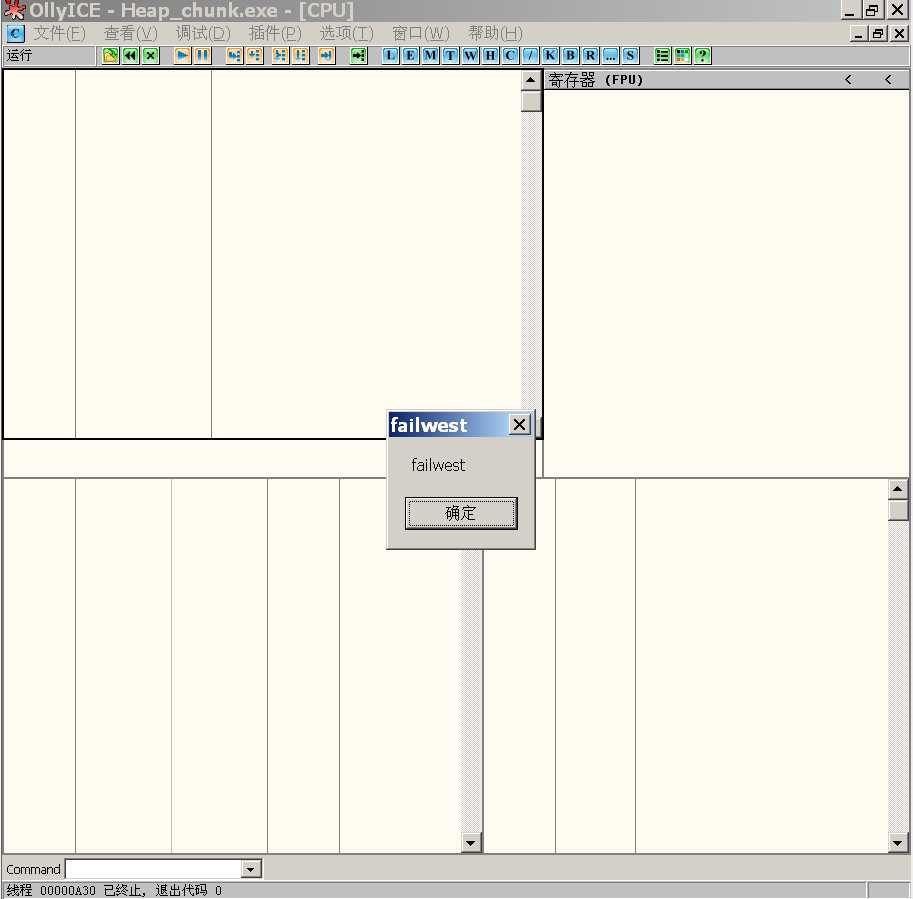Open the Breakpoints window via B button
Screen dimensions: 913x899
(570, 56)
